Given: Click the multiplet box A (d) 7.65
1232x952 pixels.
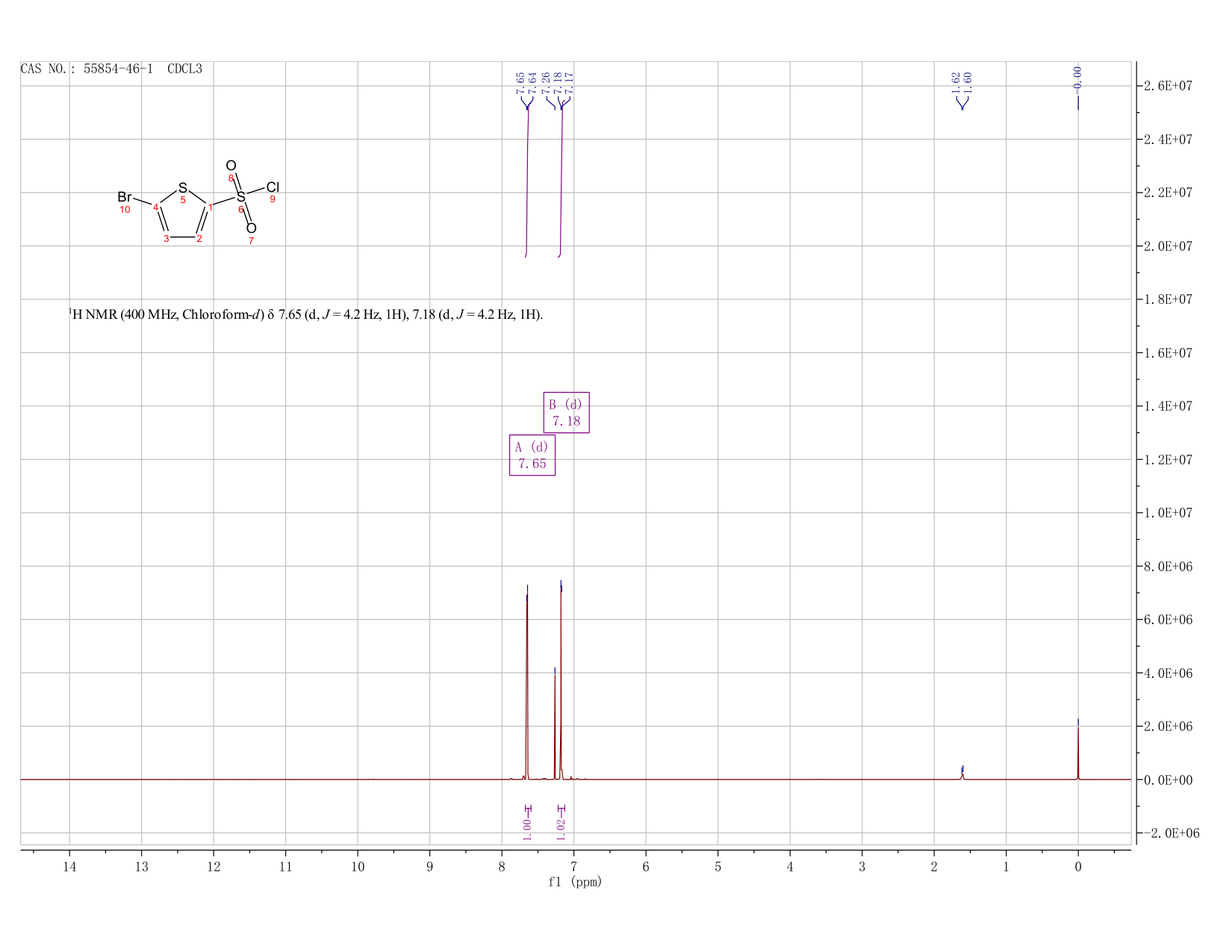Looking at the screenshot, I should (532, 455).
